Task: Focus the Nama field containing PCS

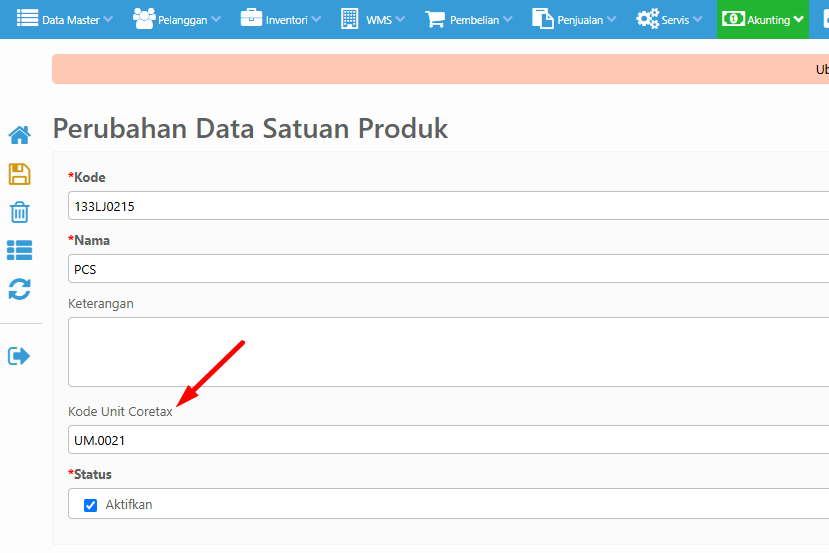Action: [x=448, y=269]
